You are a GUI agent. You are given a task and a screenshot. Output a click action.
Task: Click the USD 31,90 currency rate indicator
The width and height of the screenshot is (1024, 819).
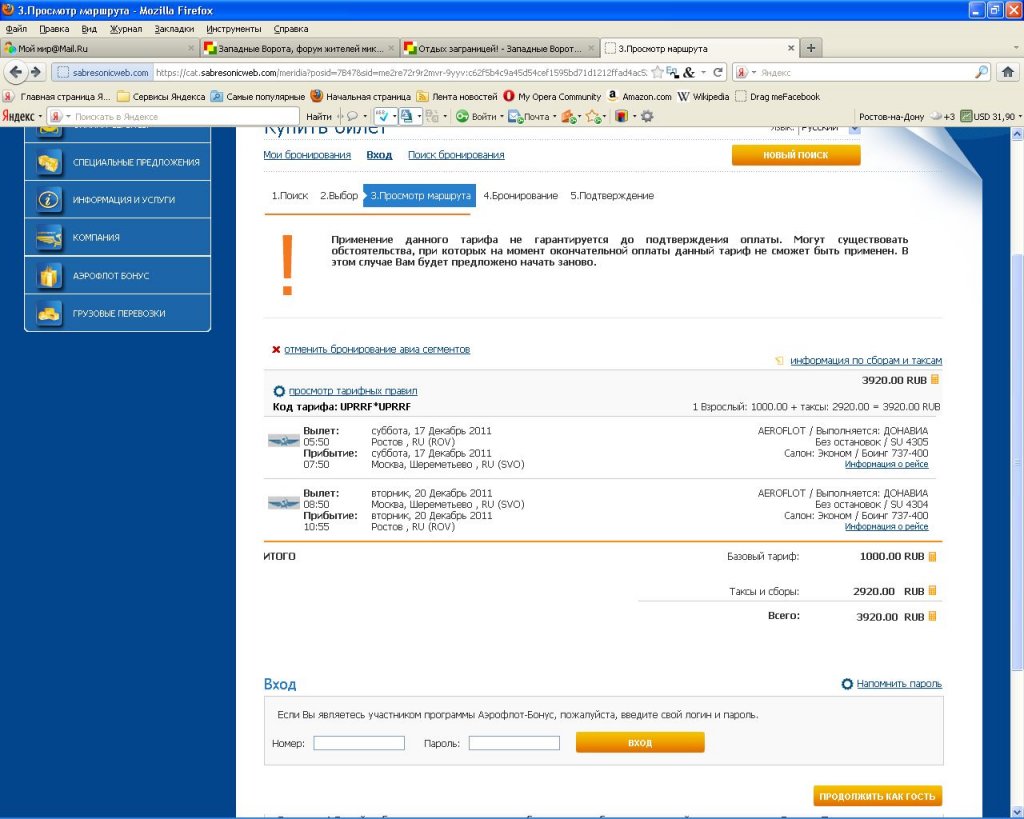(x=987, y=116)
